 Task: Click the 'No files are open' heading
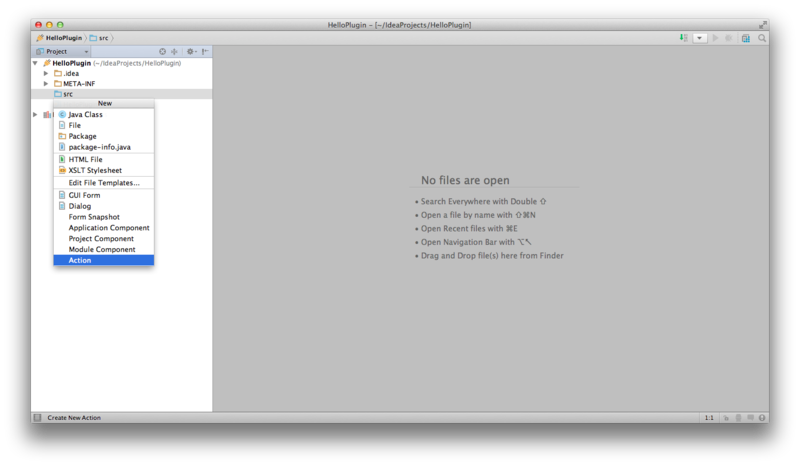tap(465, 180)
